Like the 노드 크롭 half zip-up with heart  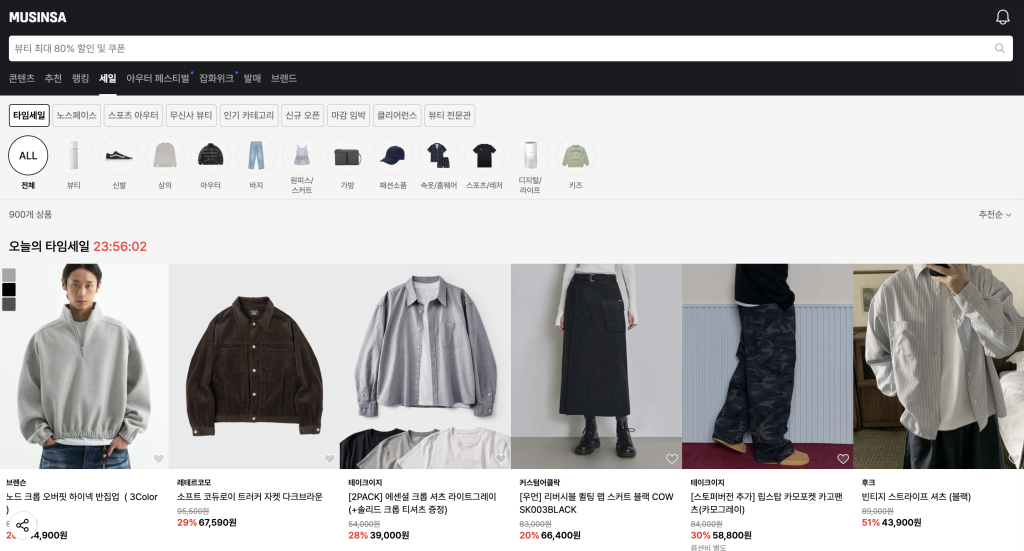click(158, 459)
